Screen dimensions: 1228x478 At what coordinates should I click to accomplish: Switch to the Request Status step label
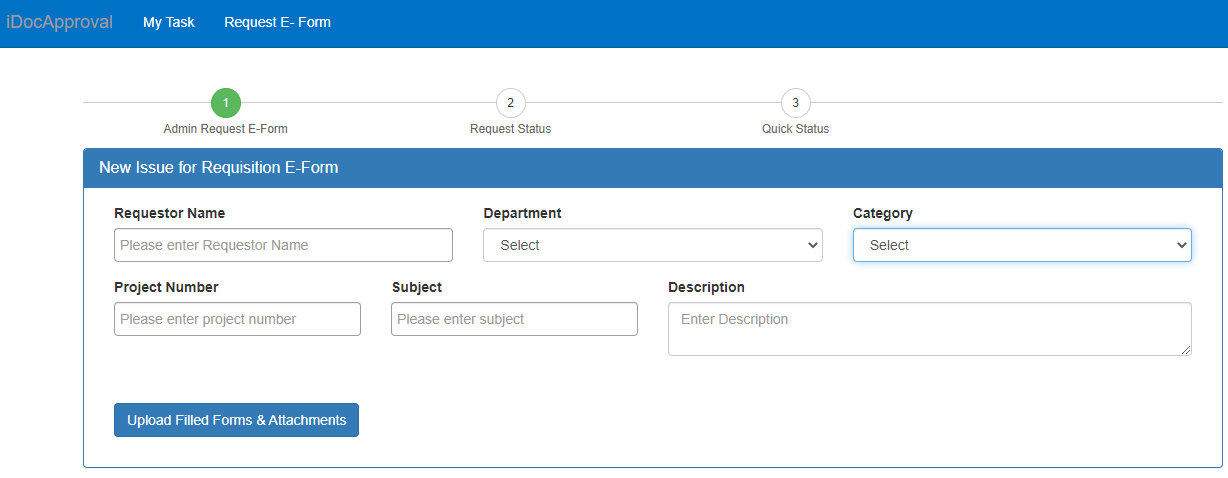pyautogui.click(x=510, y=129)
